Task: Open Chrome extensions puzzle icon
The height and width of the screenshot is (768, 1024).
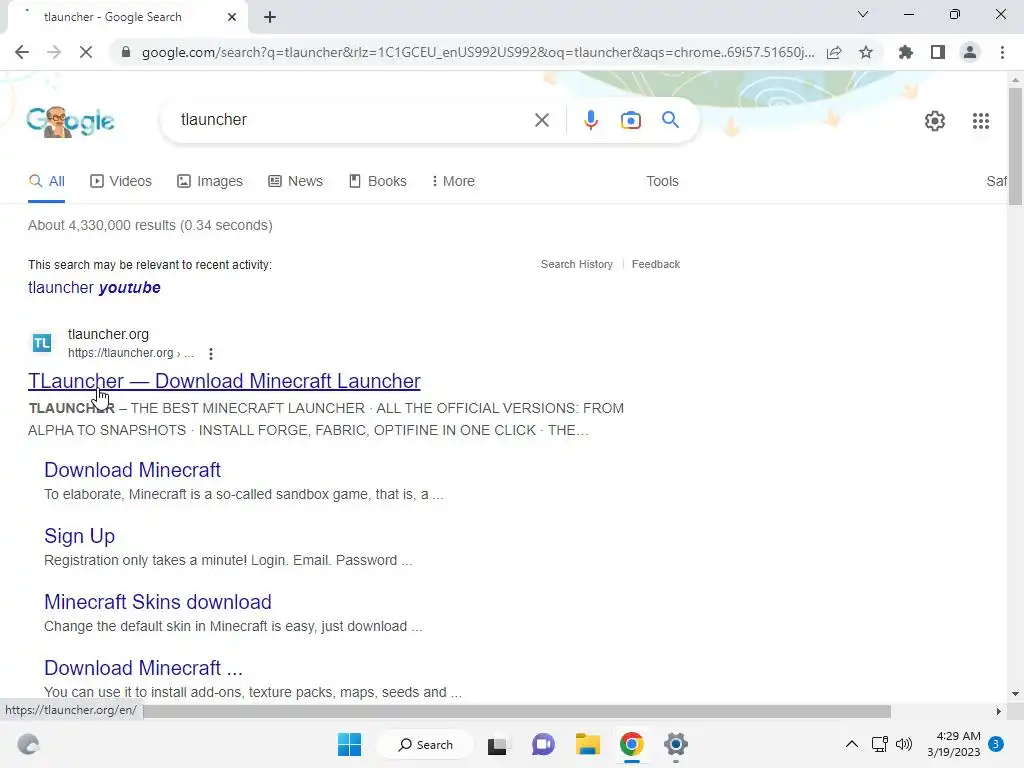Action: point(906,52)
